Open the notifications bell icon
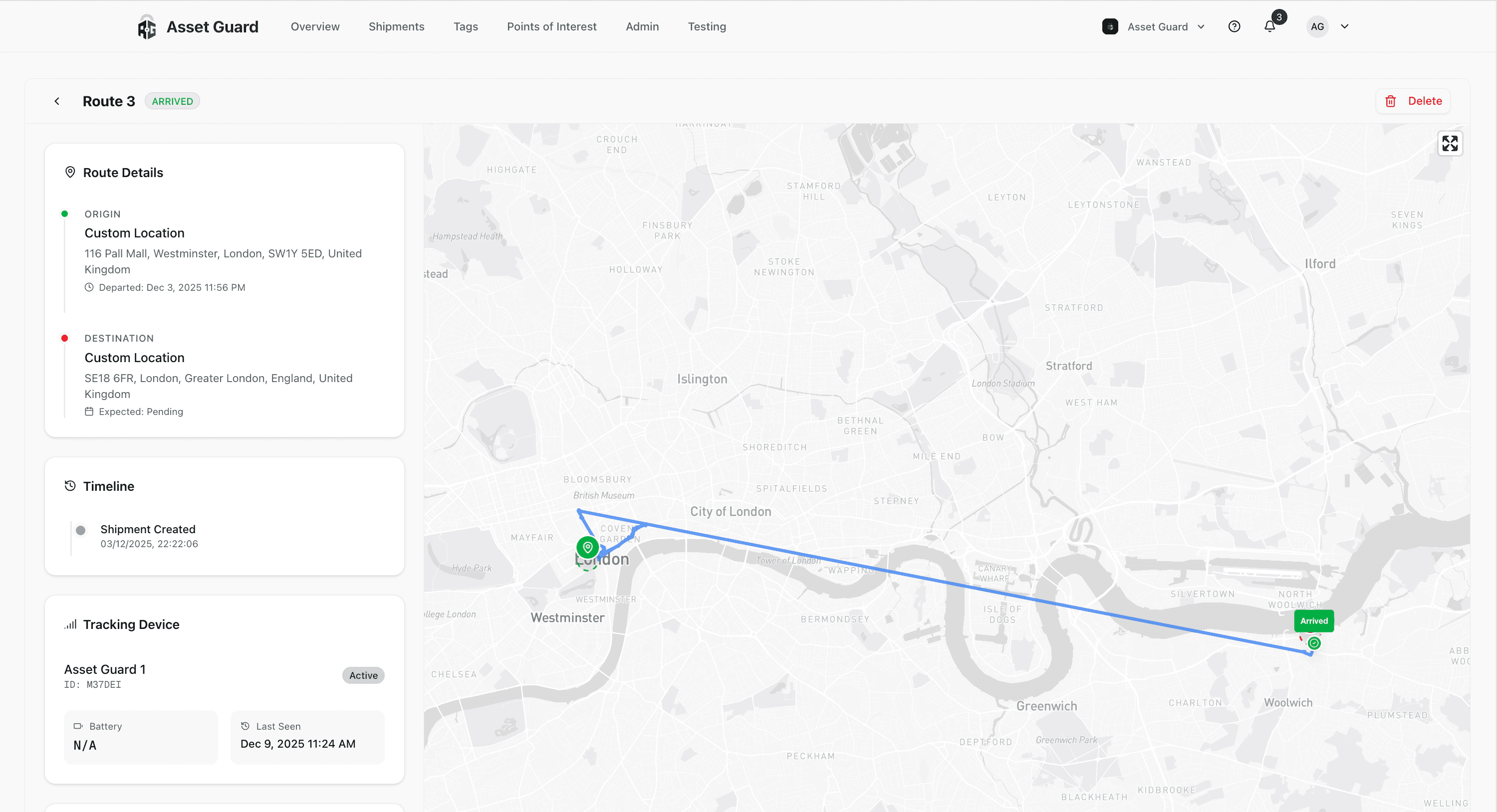 click(x=1269, y=27)
